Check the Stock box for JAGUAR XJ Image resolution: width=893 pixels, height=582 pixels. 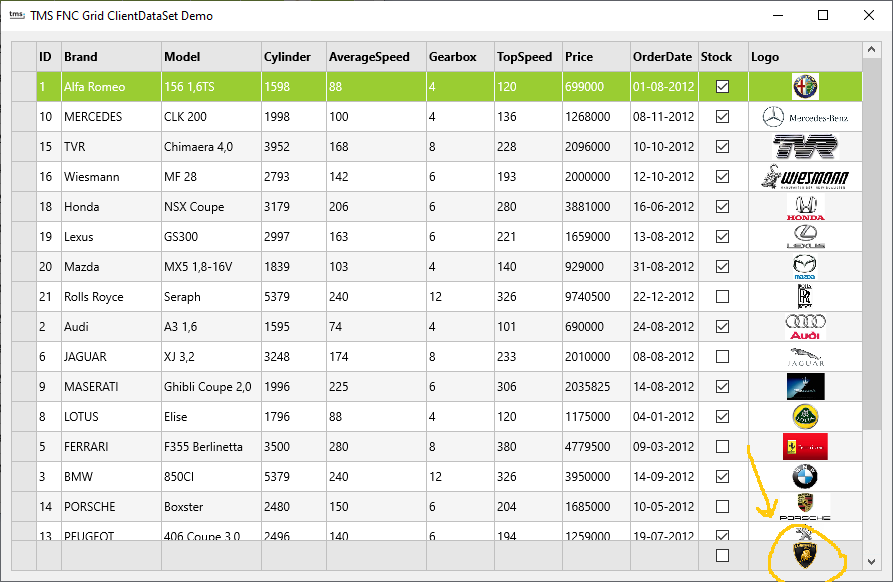coord(722,356)
